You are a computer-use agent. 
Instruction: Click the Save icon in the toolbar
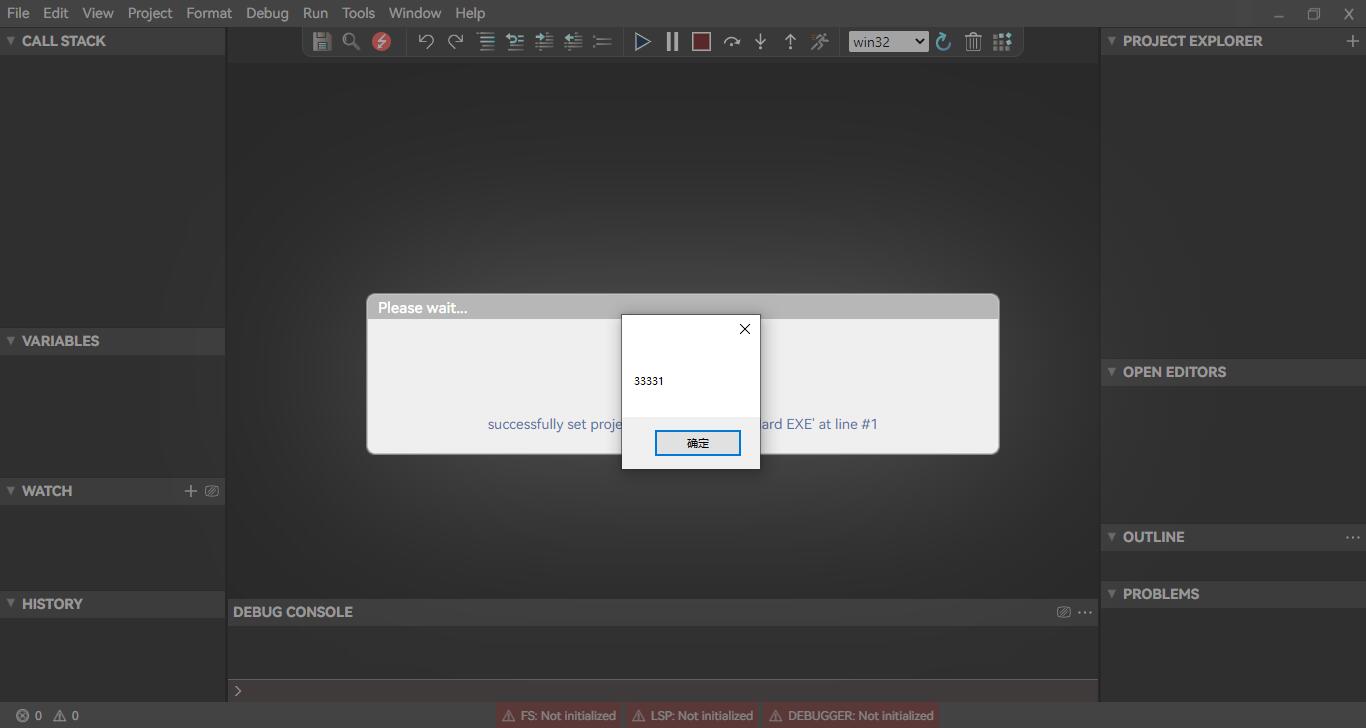(x=321, y=41)
